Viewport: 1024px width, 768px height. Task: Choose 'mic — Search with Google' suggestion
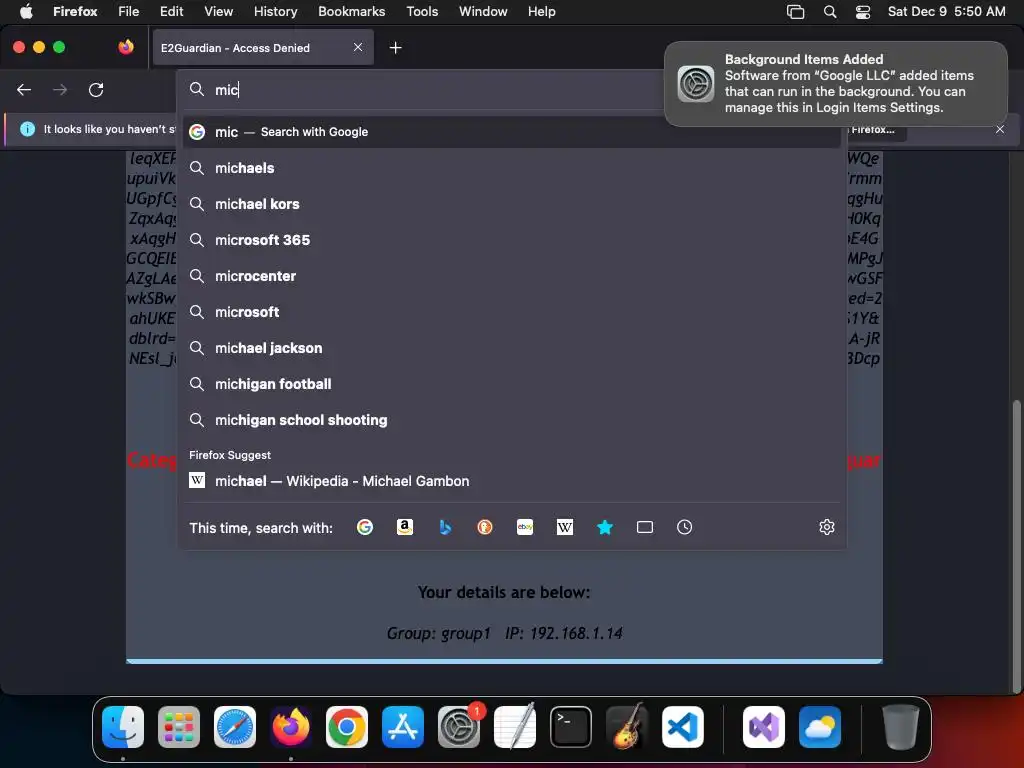click(511, 132)
